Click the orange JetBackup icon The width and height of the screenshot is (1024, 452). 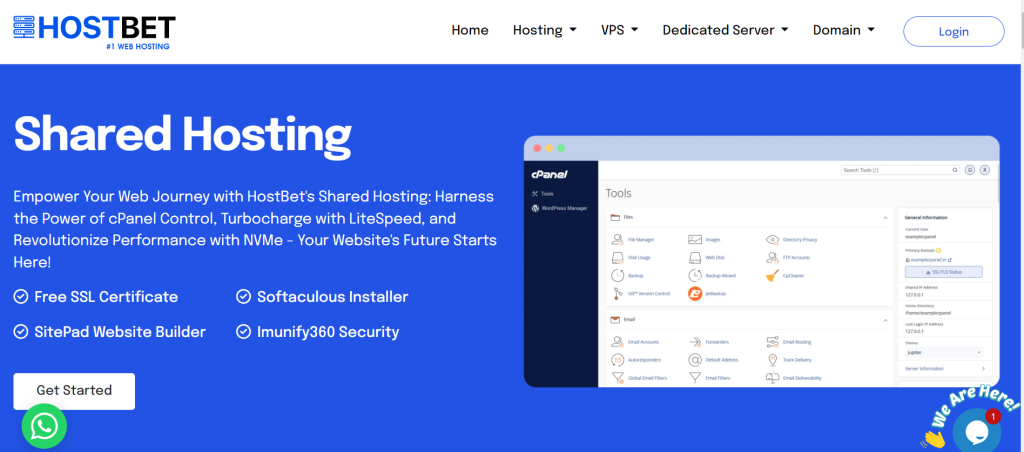[x=695, y=293]
